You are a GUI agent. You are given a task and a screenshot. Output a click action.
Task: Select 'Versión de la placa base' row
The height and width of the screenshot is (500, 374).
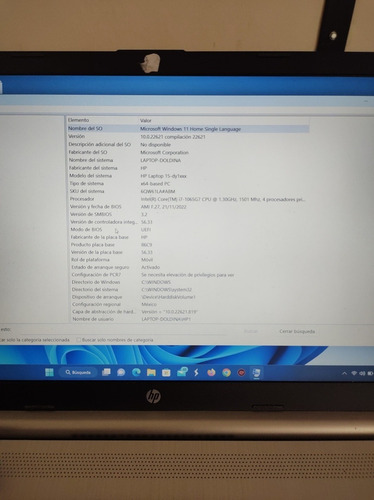point(189,252)
